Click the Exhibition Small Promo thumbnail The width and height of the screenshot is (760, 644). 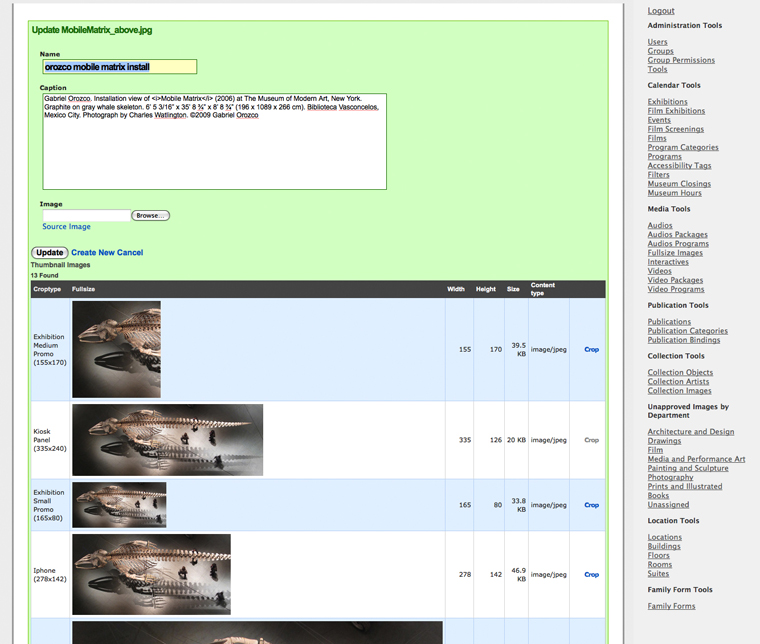119,505
